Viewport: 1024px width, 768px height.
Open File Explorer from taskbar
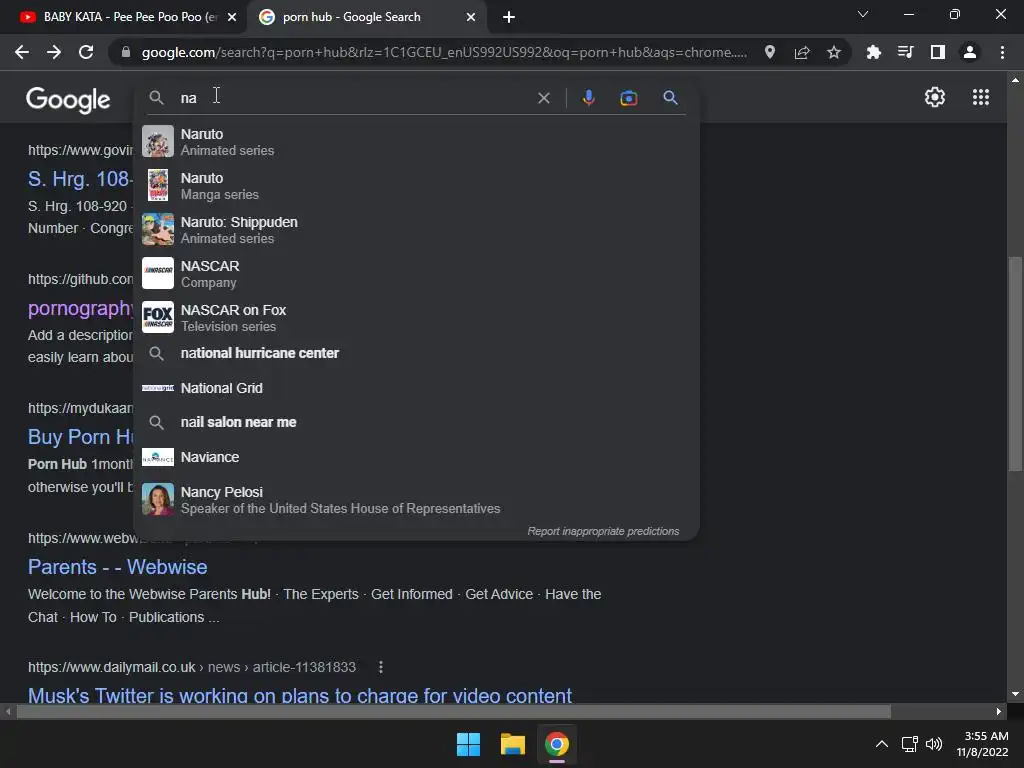pos(513,744)
